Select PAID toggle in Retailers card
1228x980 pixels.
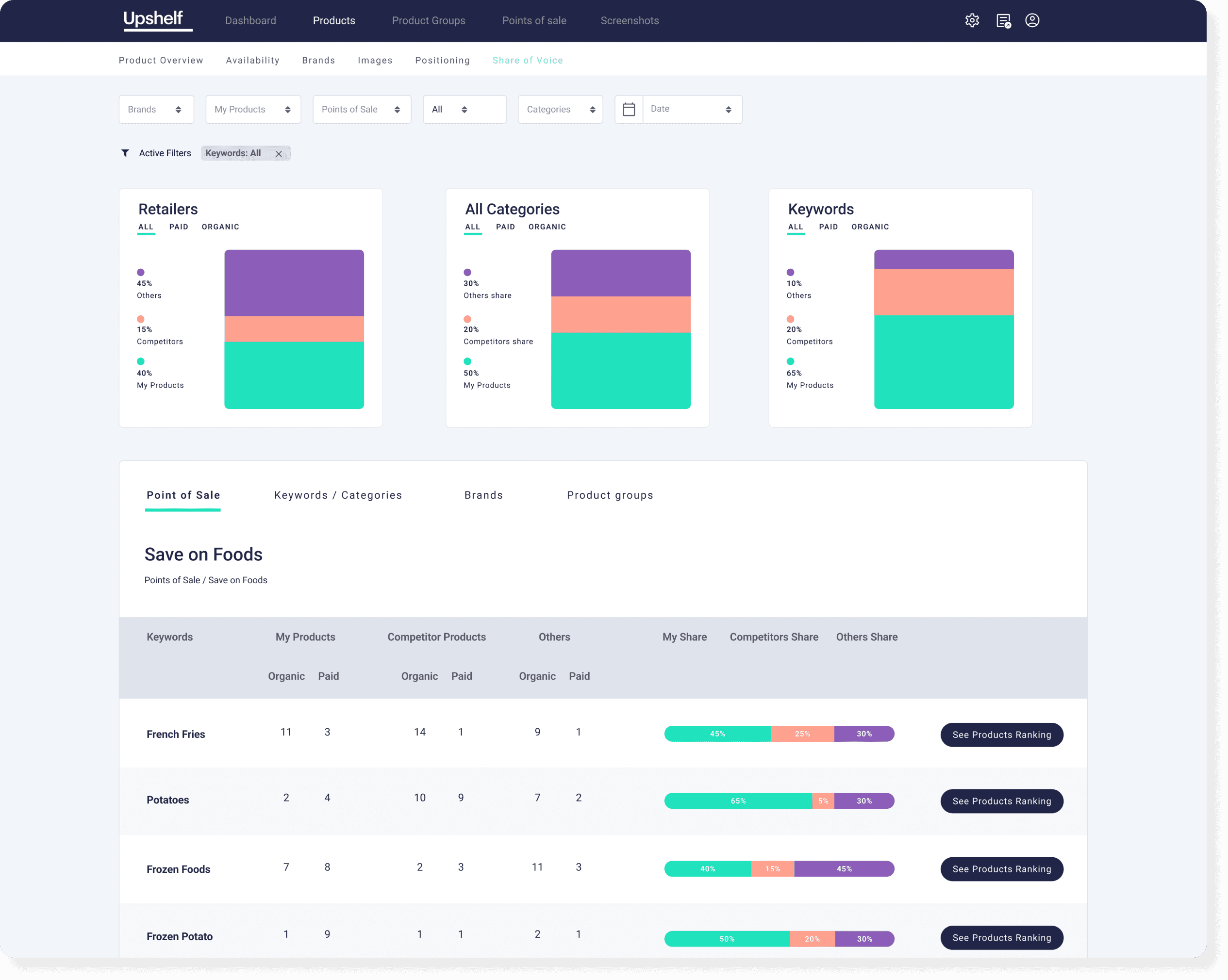(x=178, y=227)
